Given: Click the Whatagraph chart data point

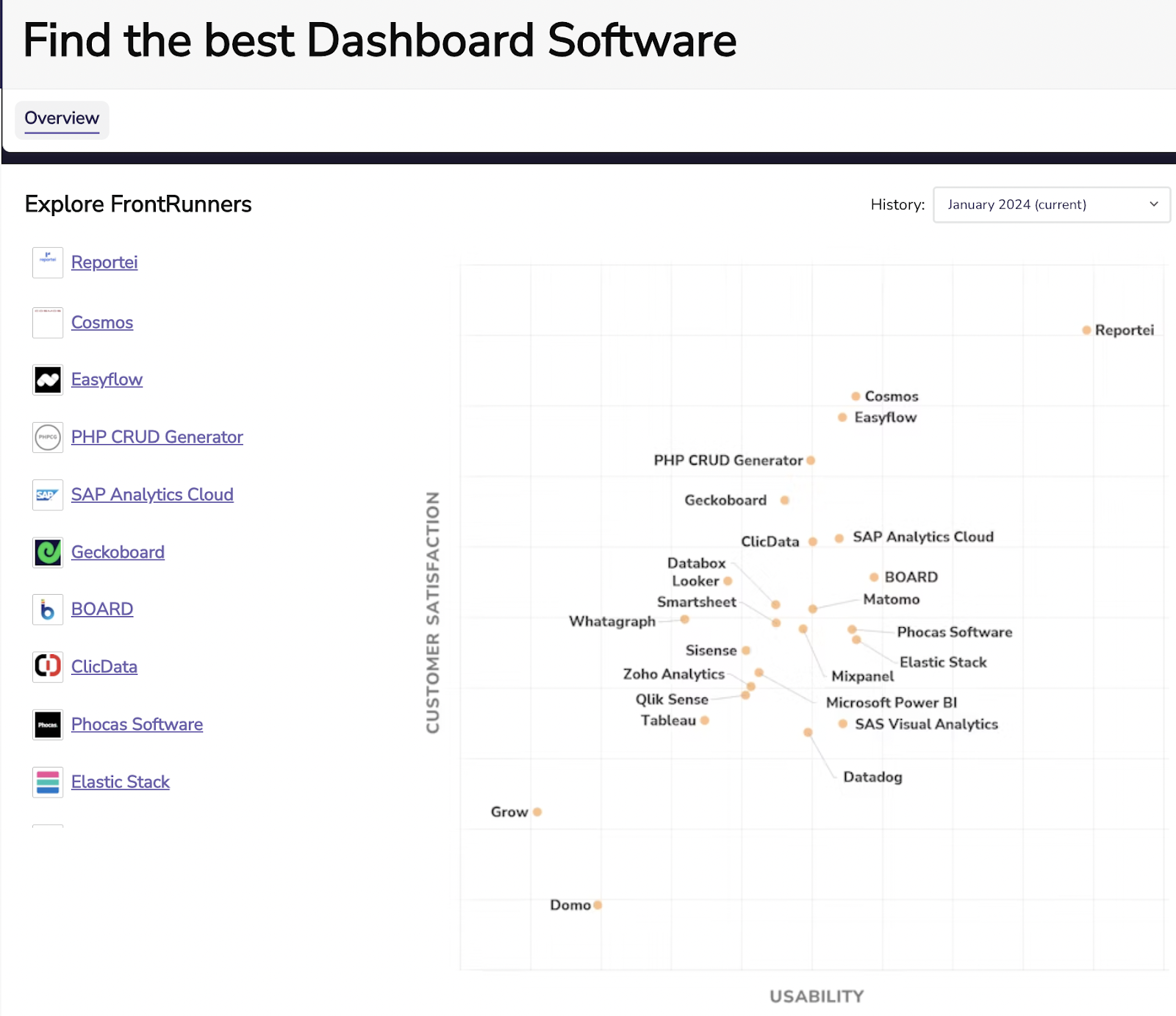Looking at the screenshot, I should (x=684, y=620).
